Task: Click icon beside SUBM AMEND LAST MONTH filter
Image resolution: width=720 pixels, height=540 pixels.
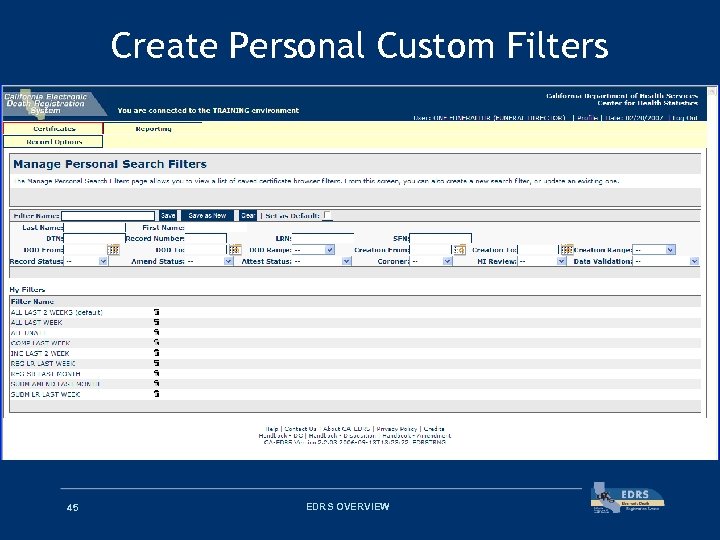Action: [x=156, y=383]
